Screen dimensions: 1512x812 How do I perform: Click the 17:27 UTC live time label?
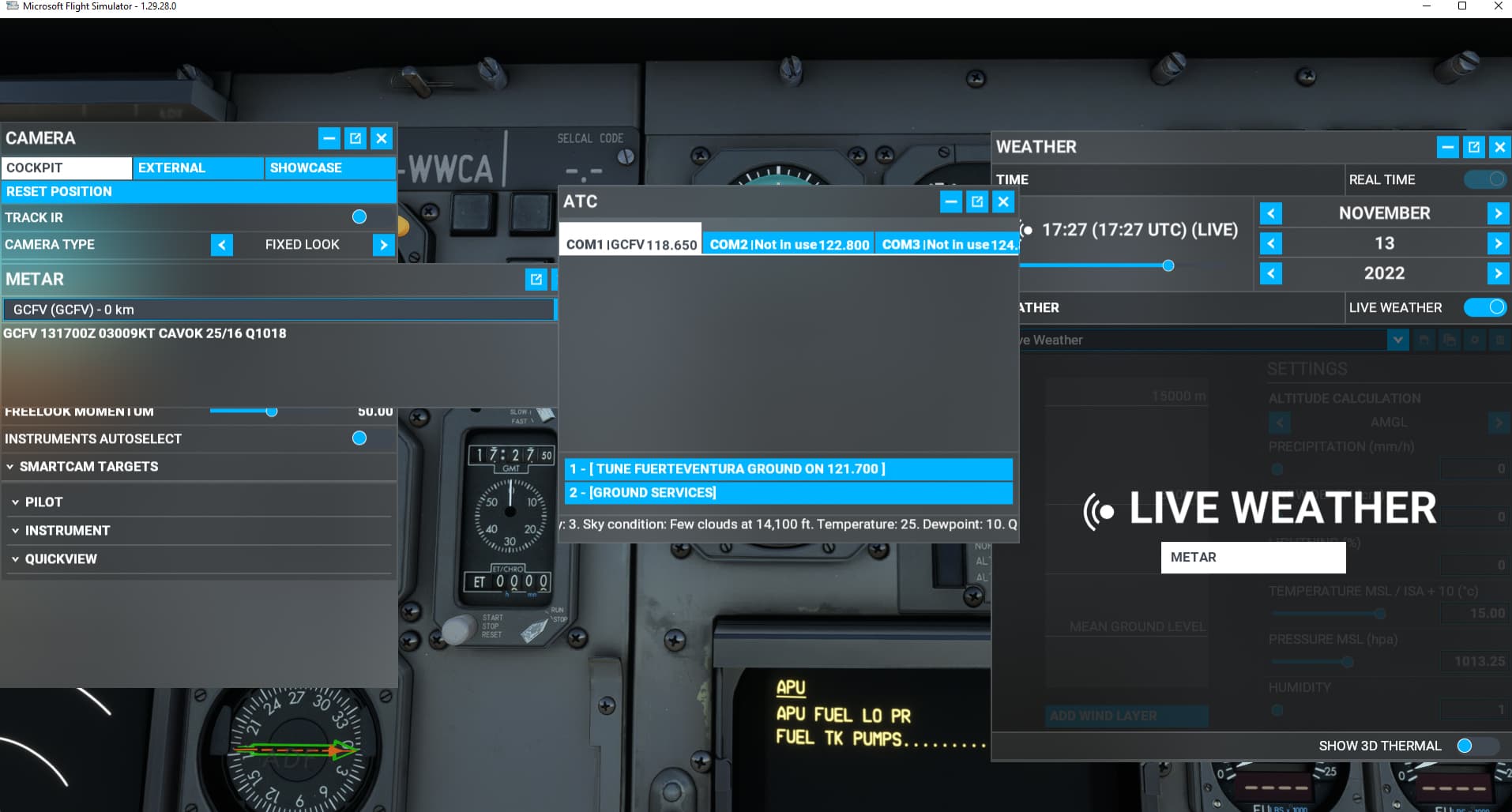coord(1140,230)
